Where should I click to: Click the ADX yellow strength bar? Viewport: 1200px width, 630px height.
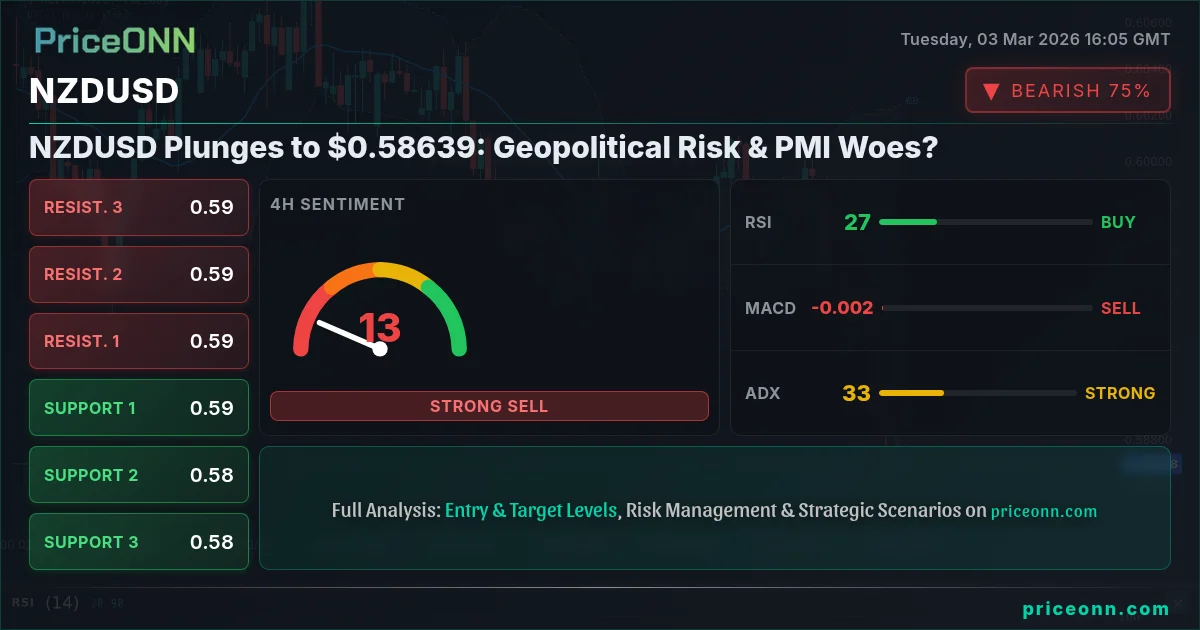coord(911,393)
